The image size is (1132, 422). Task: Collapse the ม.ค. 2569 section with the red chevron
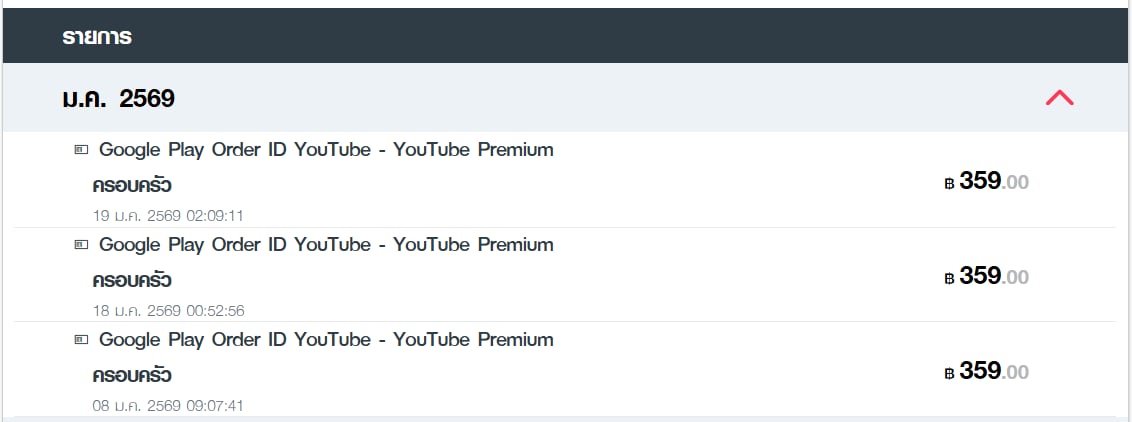(1059, 98)
